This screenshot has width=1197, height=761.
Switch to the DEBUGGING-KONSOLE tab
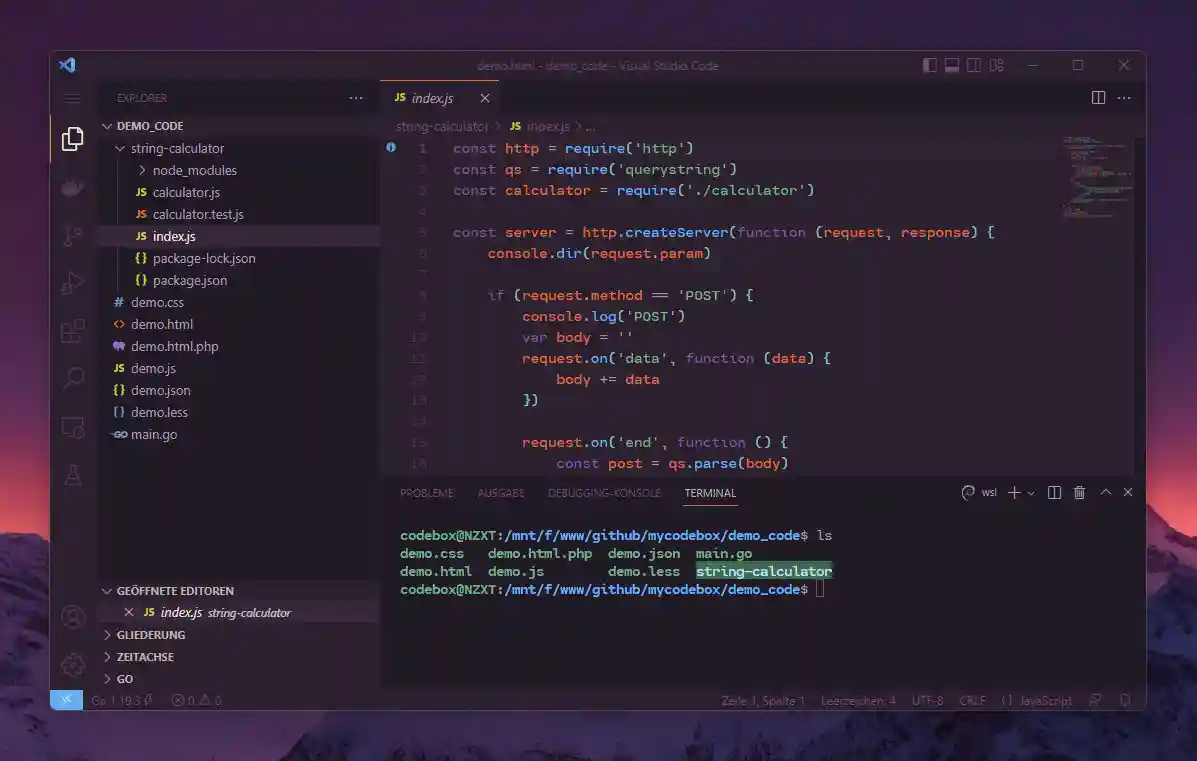coord(604,493)
